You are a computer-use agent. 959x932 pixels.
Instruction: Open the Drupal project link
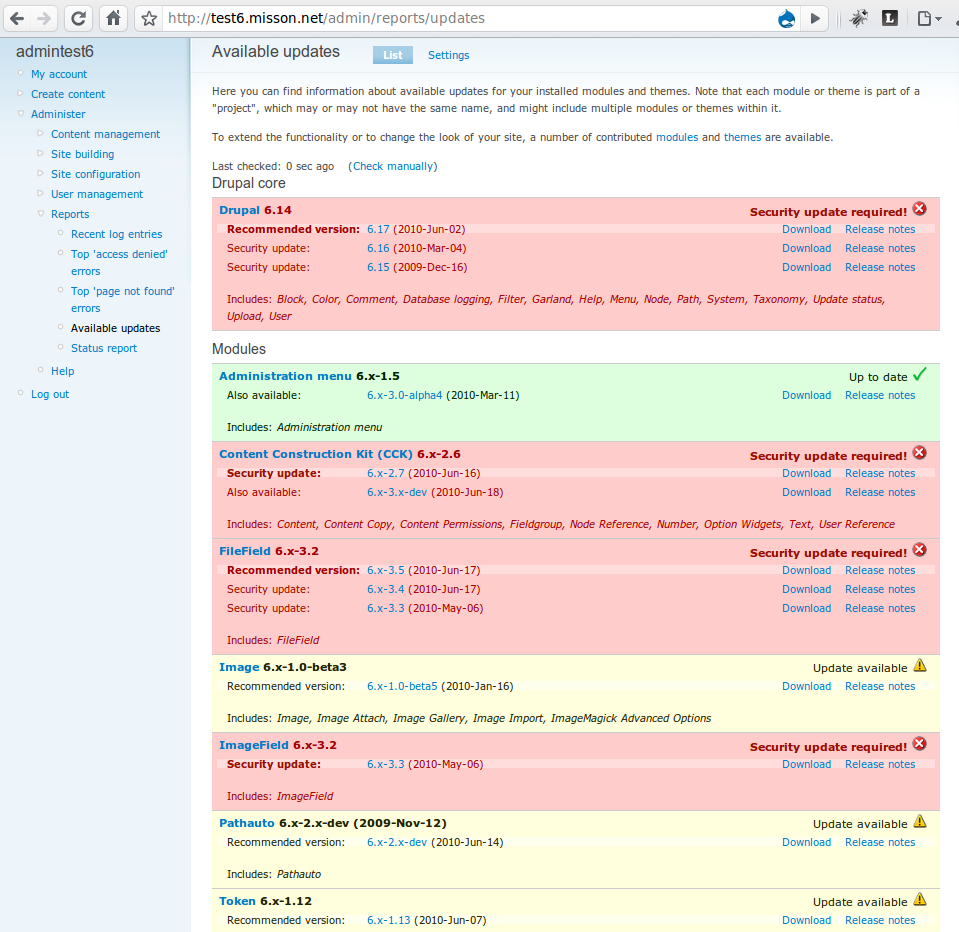click(x=240, y=210)
